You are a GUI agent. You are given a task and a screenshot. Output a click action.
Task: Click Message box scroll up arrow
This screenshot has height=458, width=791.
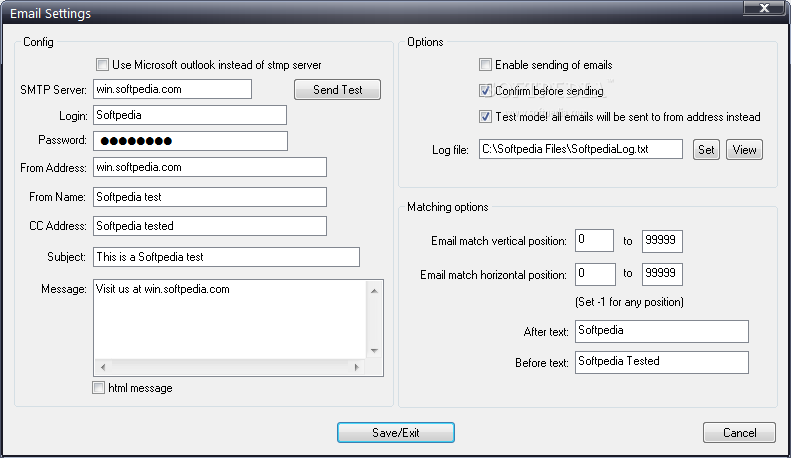pos(374,291)
